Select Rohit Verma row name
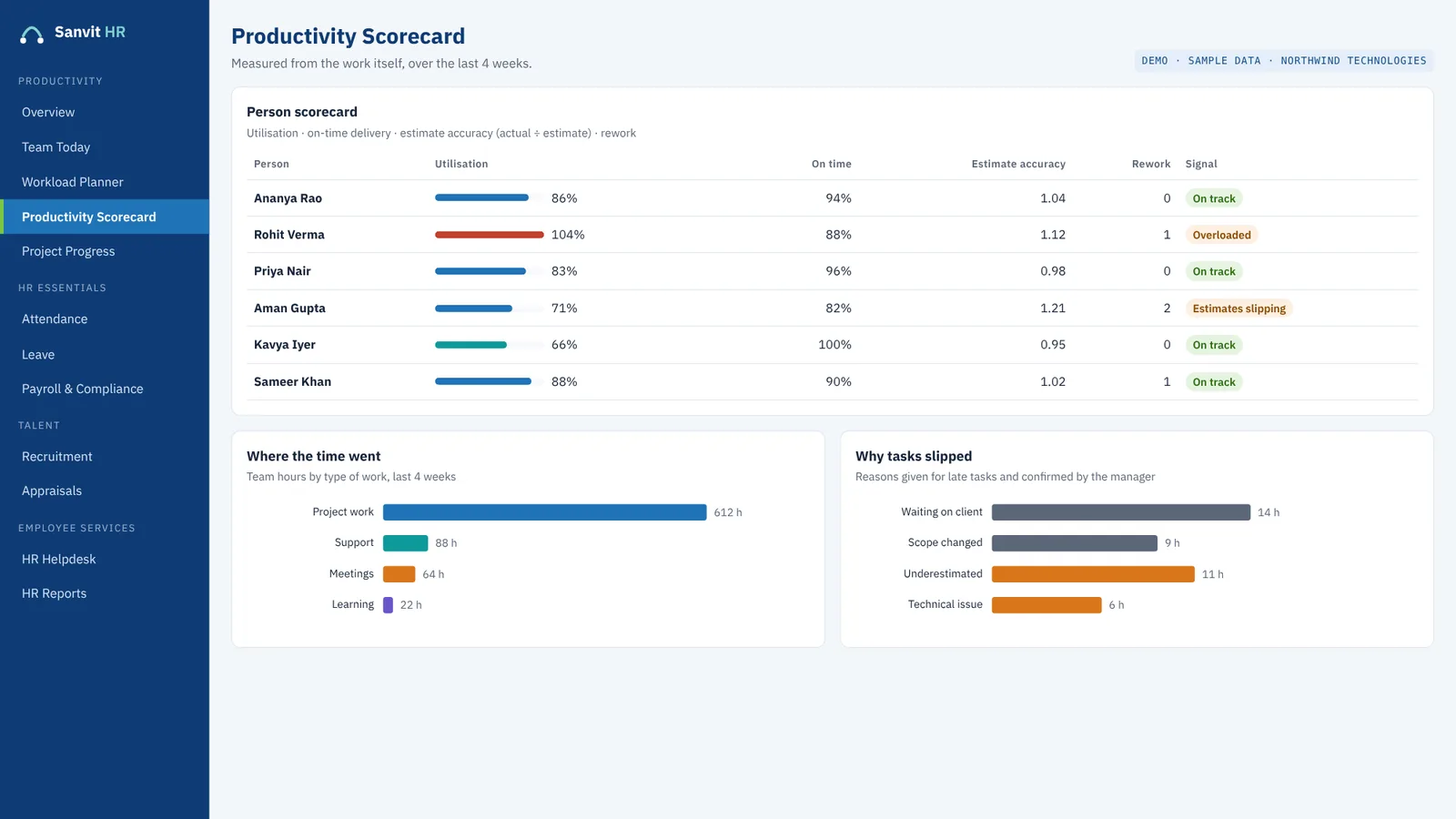This screenshot has height=819, width=1456. [289, 235]
